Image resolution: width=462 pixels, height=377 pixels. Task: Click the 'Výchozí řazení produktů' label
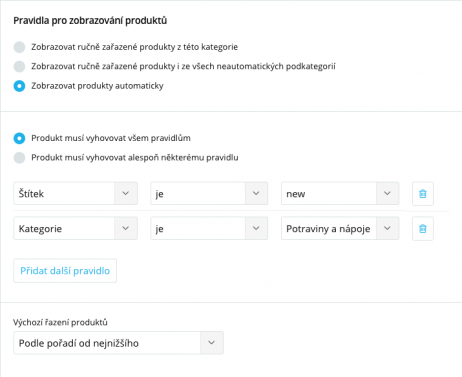click(x=60, y=322)
